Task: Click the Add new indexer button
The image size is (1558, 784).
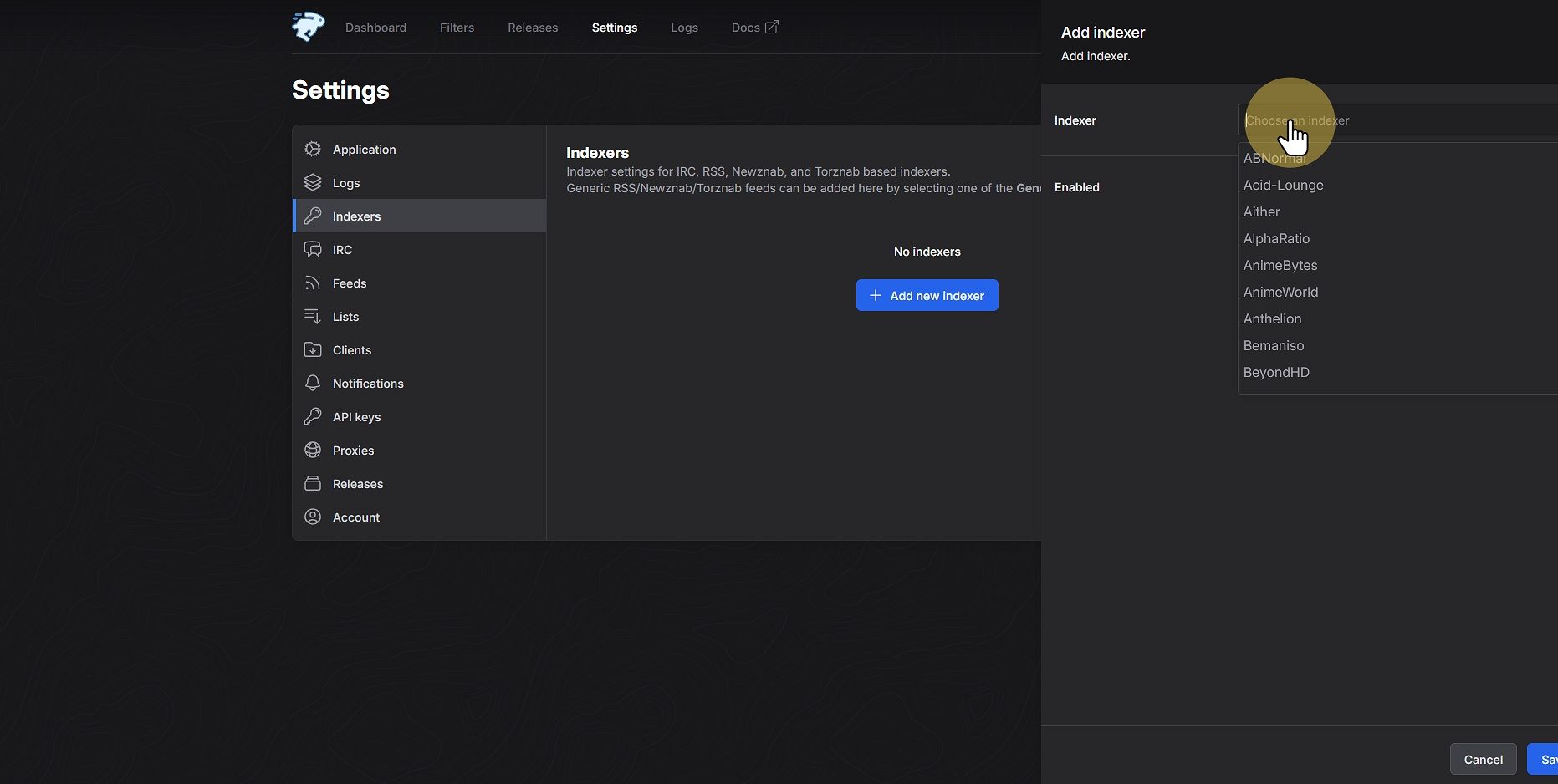Action: [x=927, y=295]
